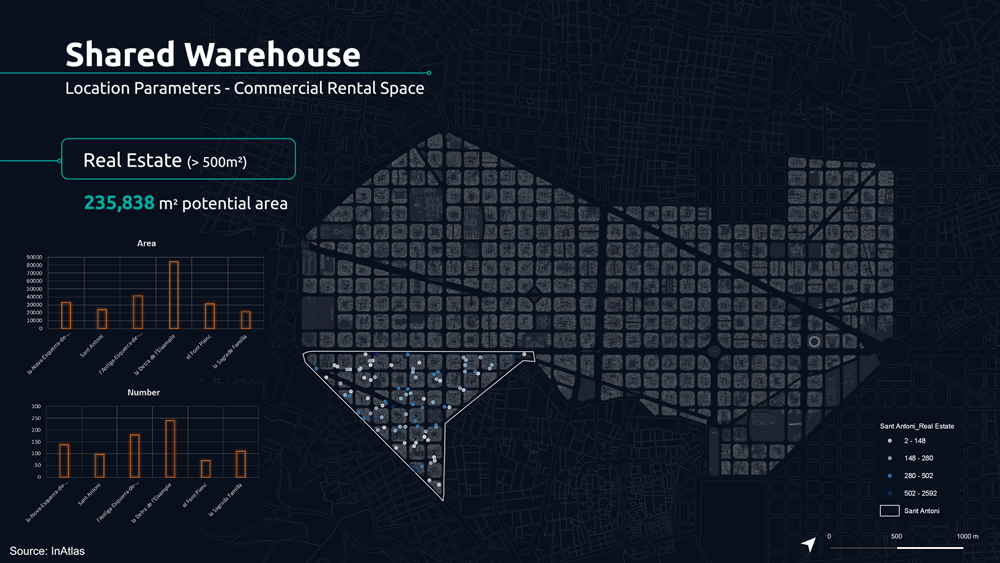1000x563 pixels.
Task: Select the Real Estate (> 500m²) box
Action: point(178,159)
